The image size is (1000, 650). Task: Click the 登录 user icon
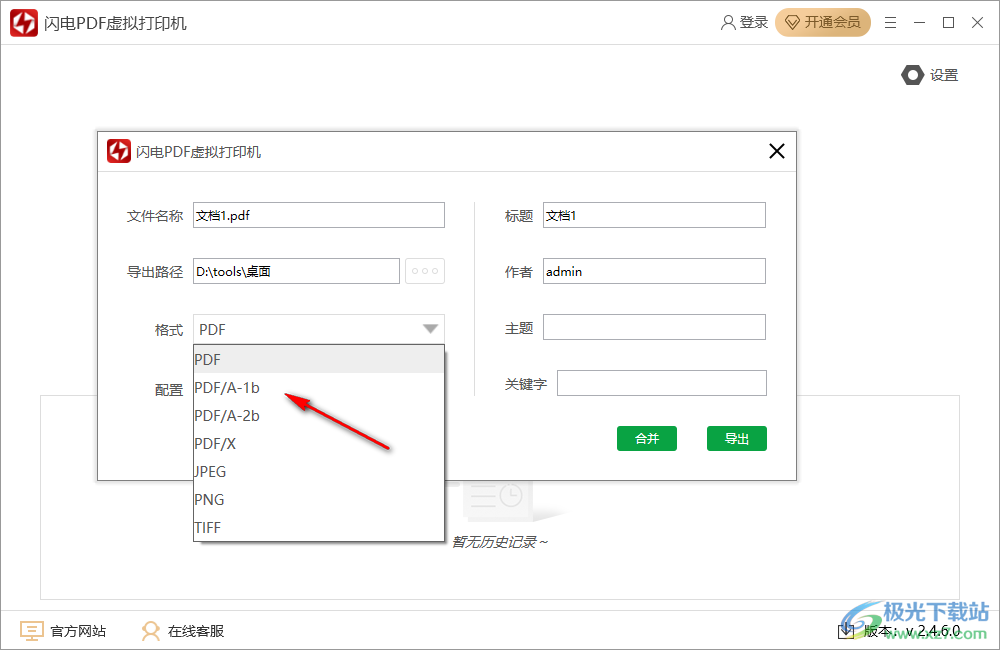pyautogui.click(x=728, y=23)
